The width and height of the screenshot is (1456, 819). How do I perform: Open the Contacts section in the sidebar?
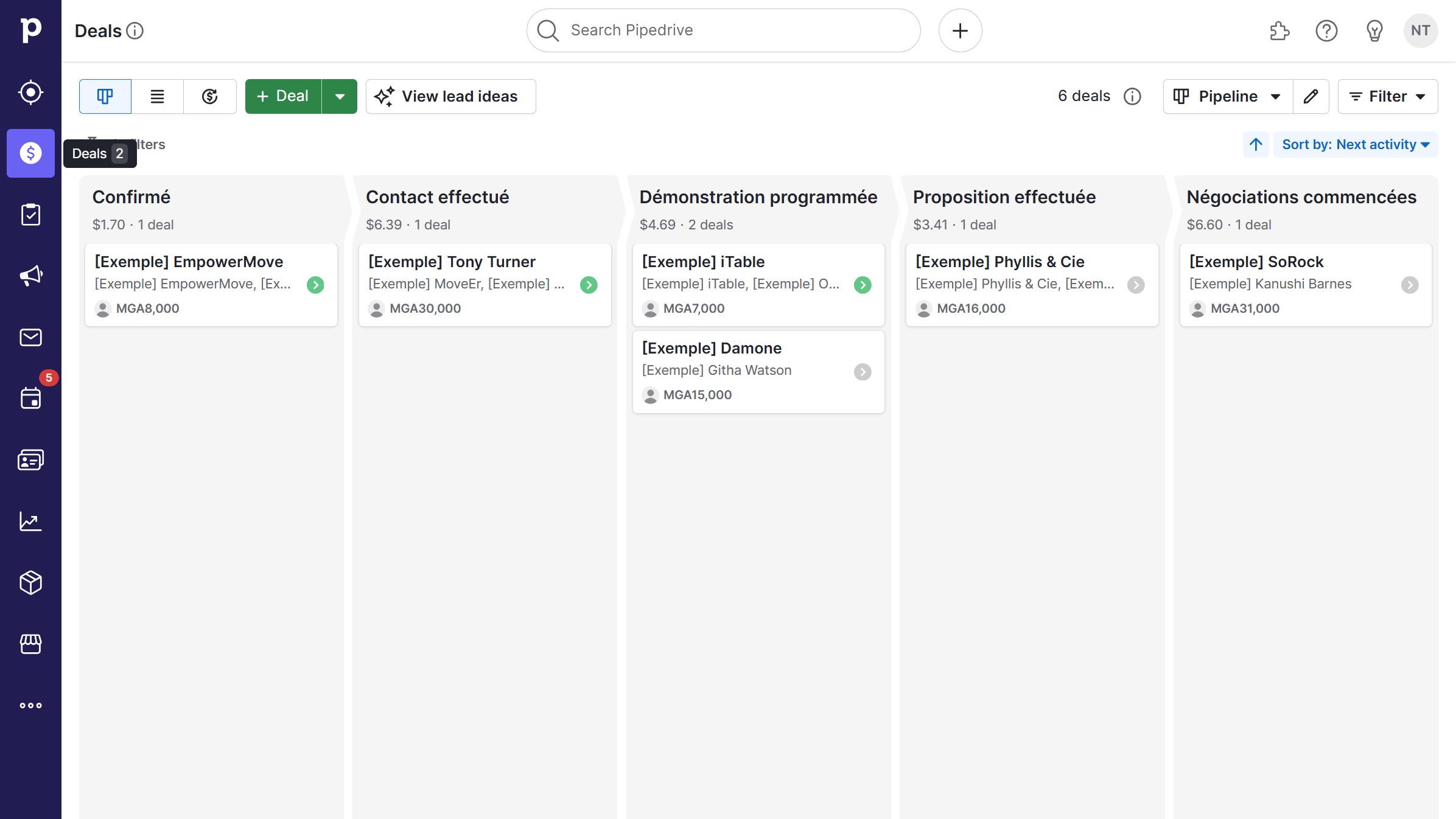click(x=30, y=459)
